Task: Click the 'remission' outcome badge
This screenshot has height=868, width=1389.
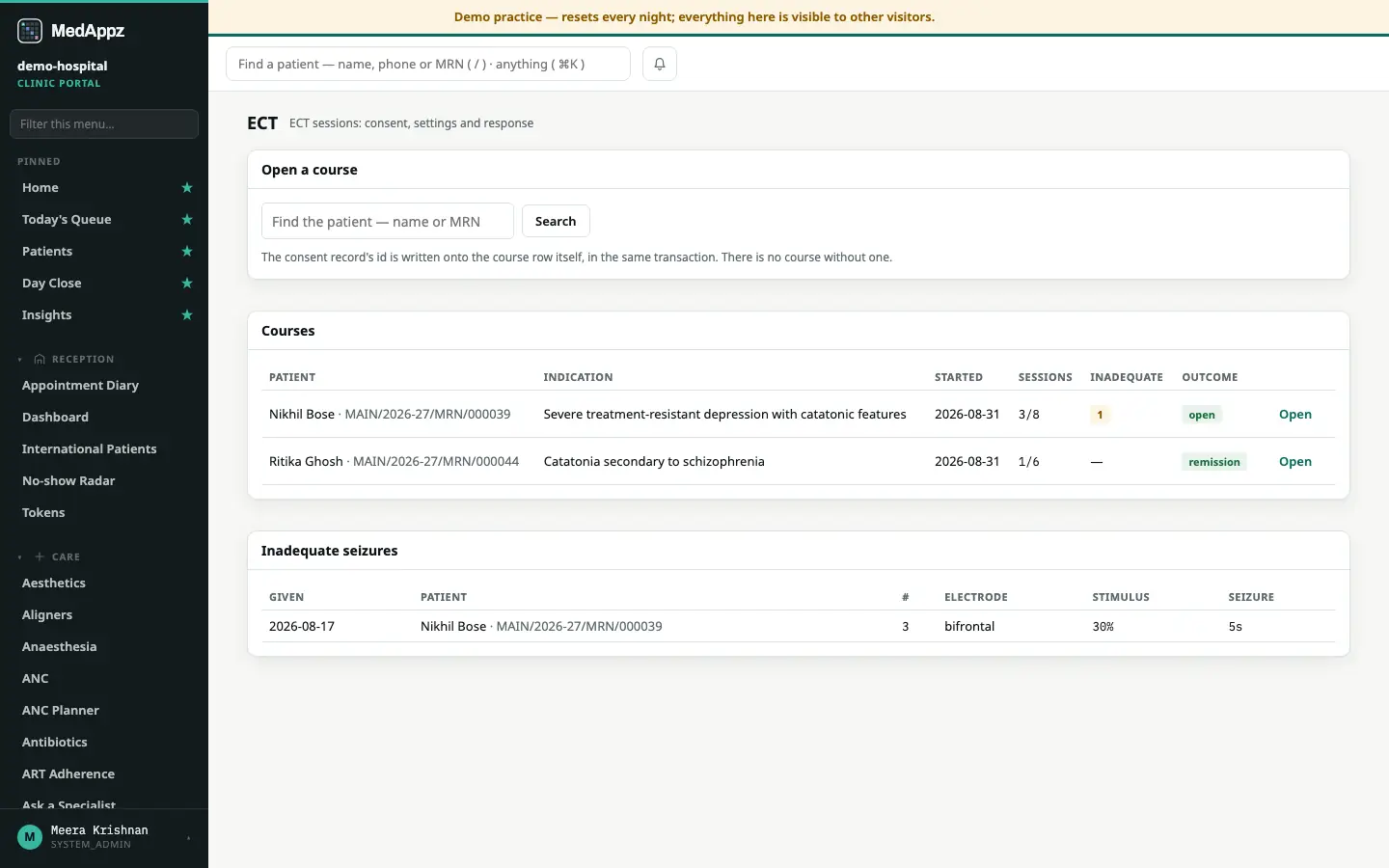Action: [1214, 462]
